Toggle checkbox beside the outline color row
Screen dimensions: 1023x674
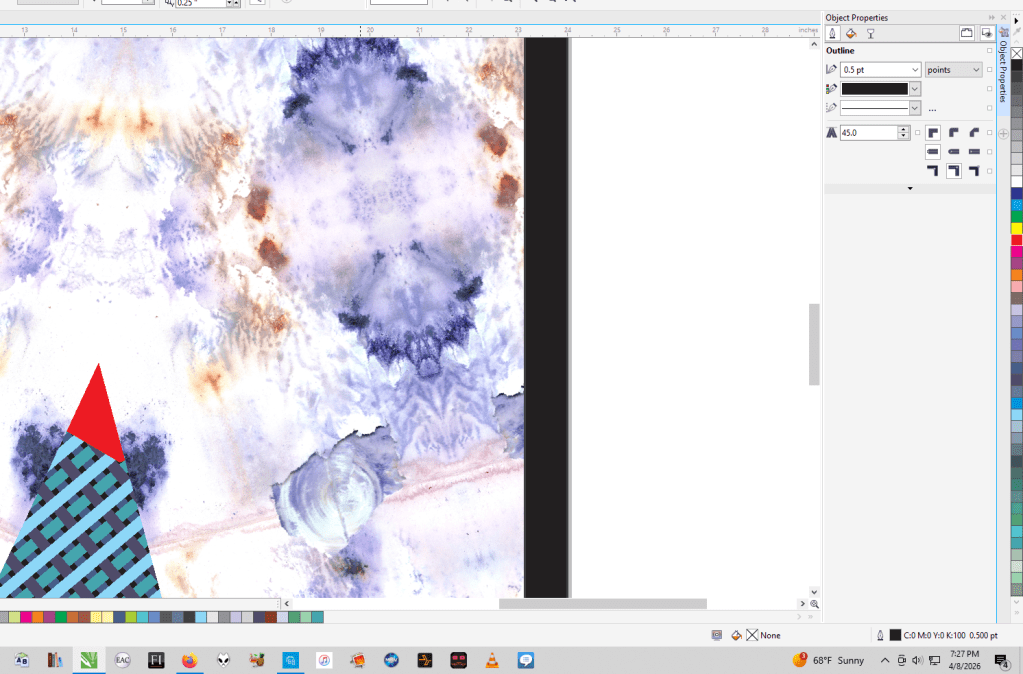990,89
